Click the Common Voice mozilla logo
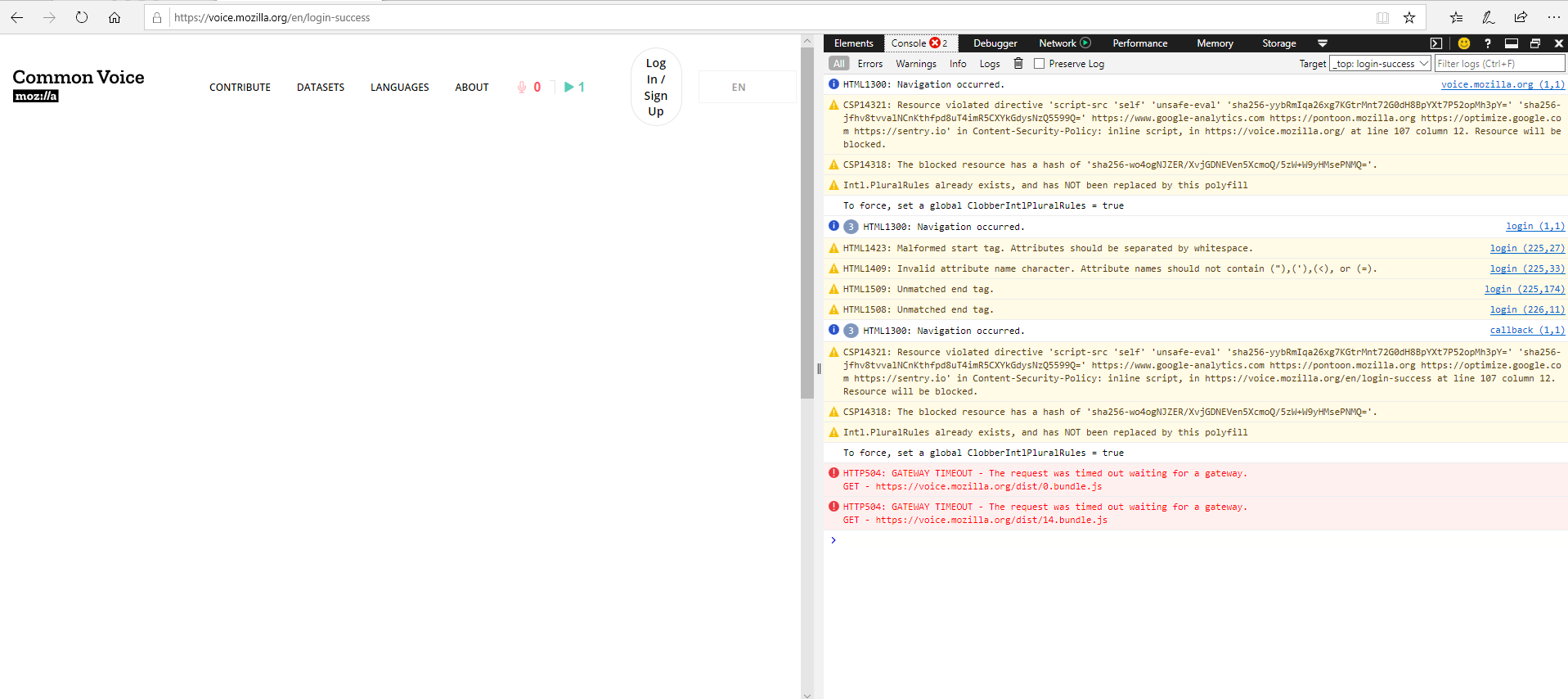 tap(78, 85)
